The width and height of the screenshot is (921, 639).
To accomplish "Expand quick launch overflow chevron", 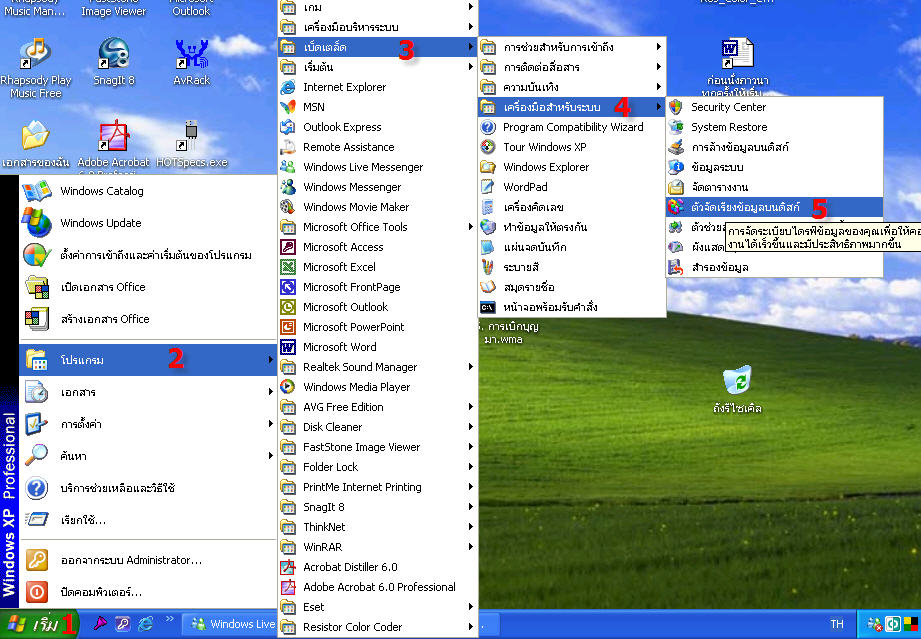I will (x=170, y=618).
